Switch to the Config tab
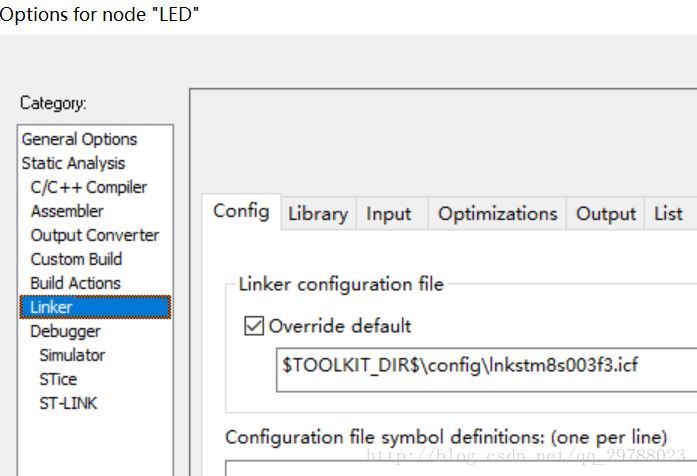Screen dimensions: 697x476 tap(241, 211)
